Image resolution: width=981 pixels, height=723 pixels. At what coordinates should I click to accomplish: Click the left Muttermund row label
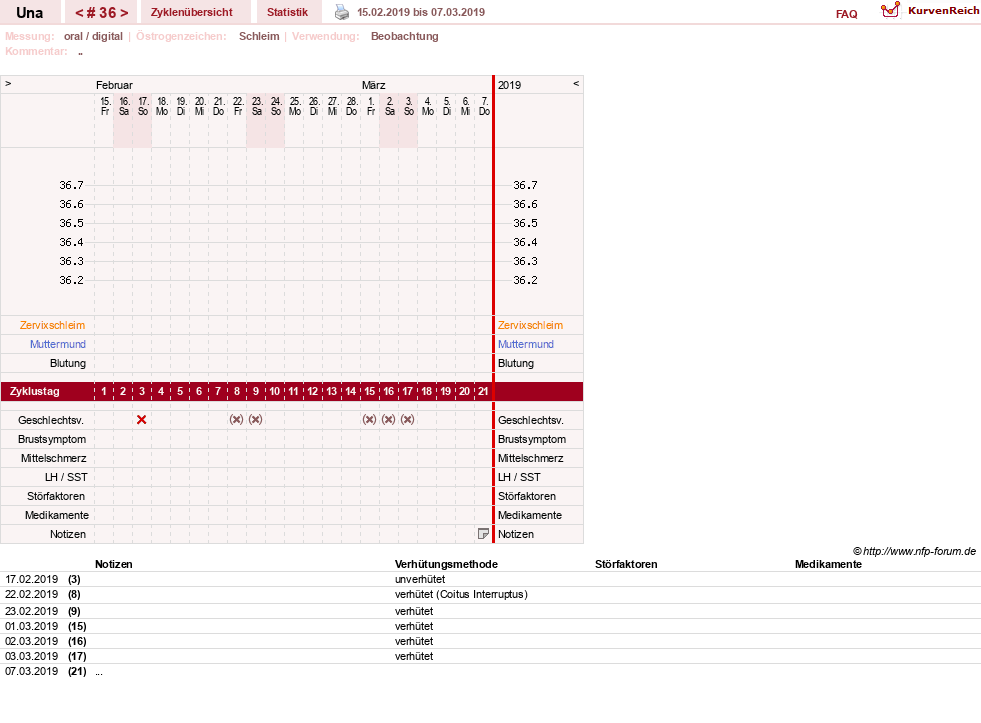click(58, 344)
